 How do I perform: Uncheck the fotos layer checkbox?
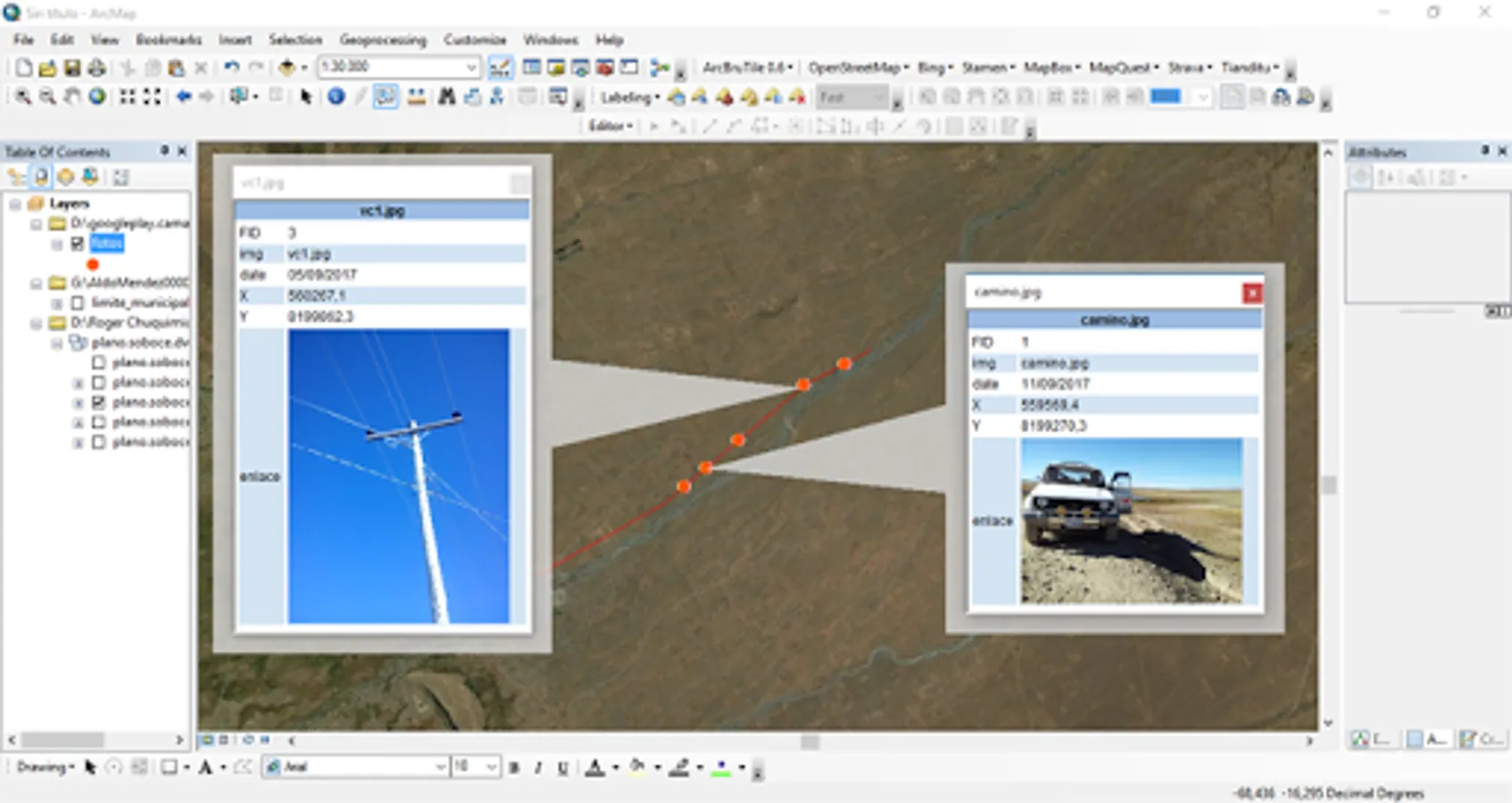pos(78,244)
